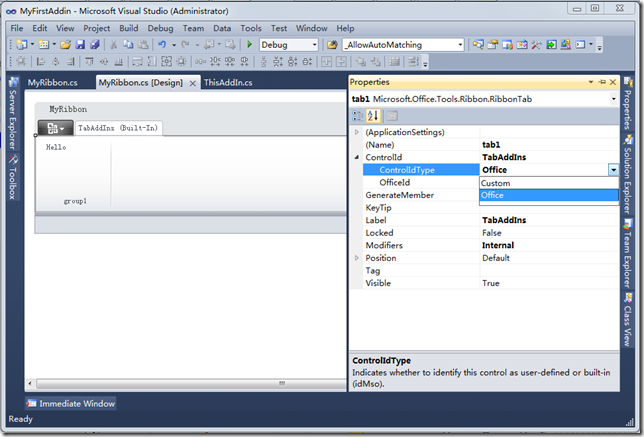This screenshot has width=644, height=437.
Task: Open the Team Explorer side tab
Action: pos(627,254)
